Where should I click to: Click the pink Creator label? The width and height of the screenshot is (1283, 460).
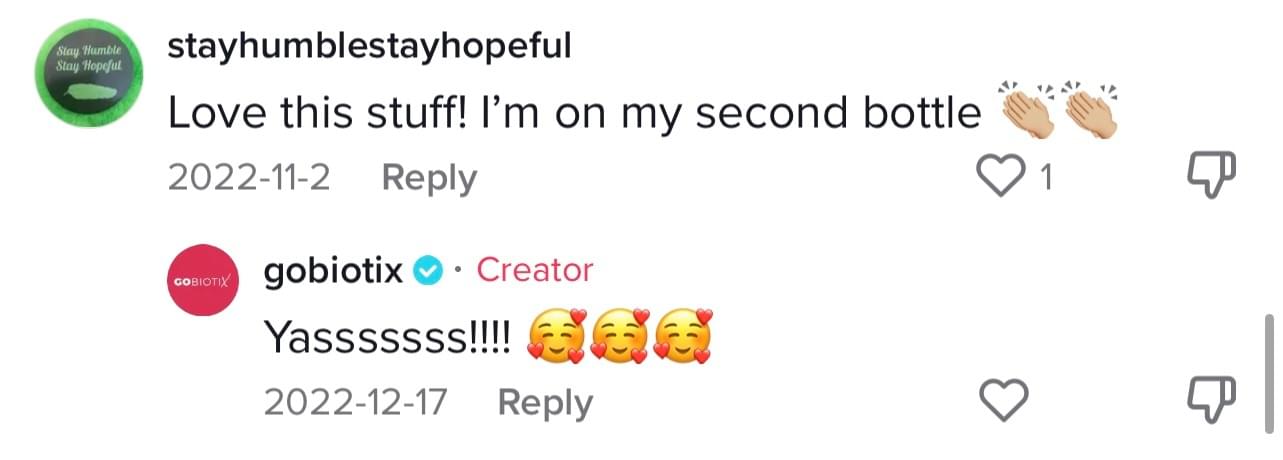tap(535, 270)
